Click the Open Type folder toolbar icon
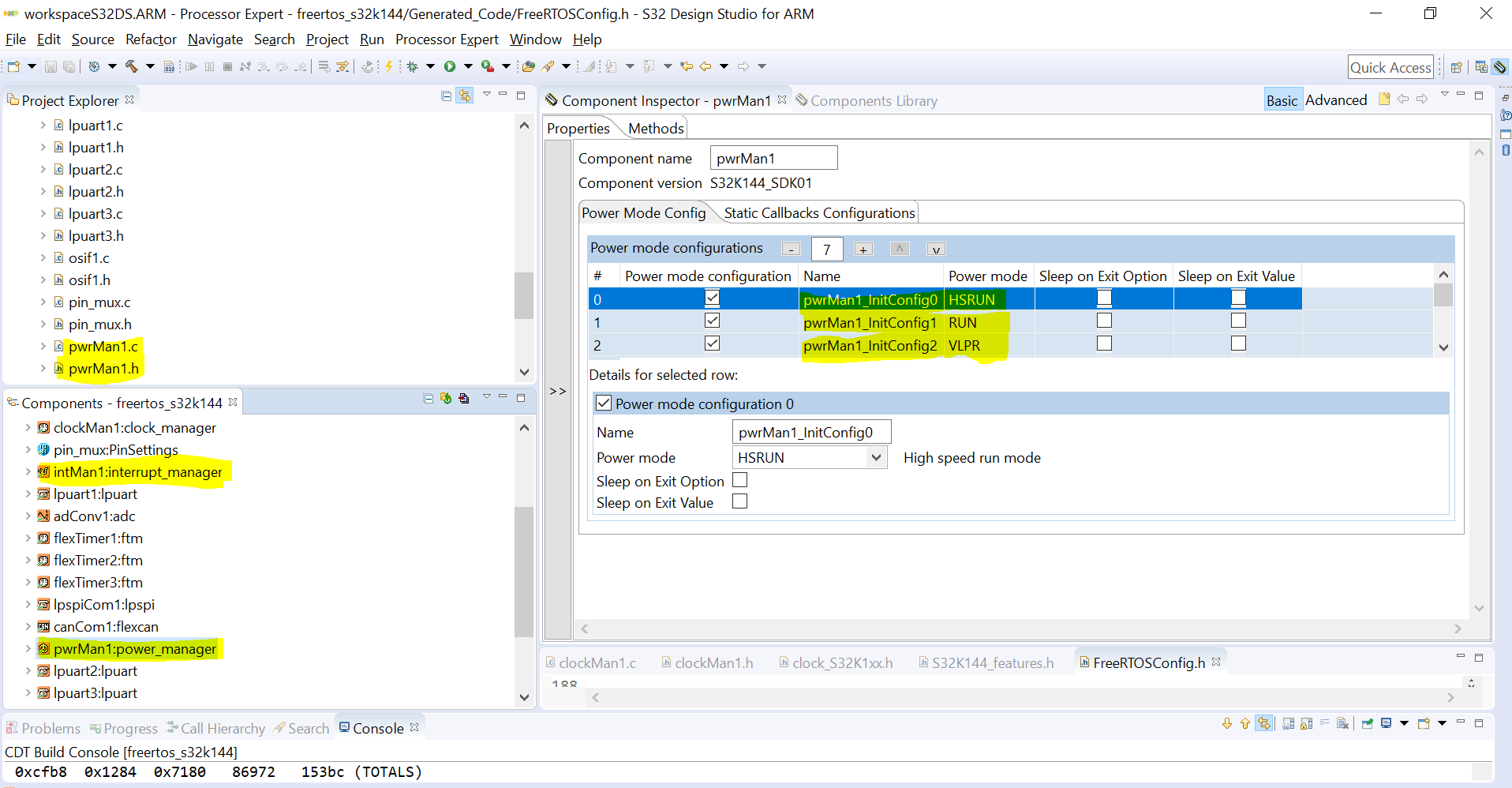The image size is (1512, 788). click(x=528, y=66)
